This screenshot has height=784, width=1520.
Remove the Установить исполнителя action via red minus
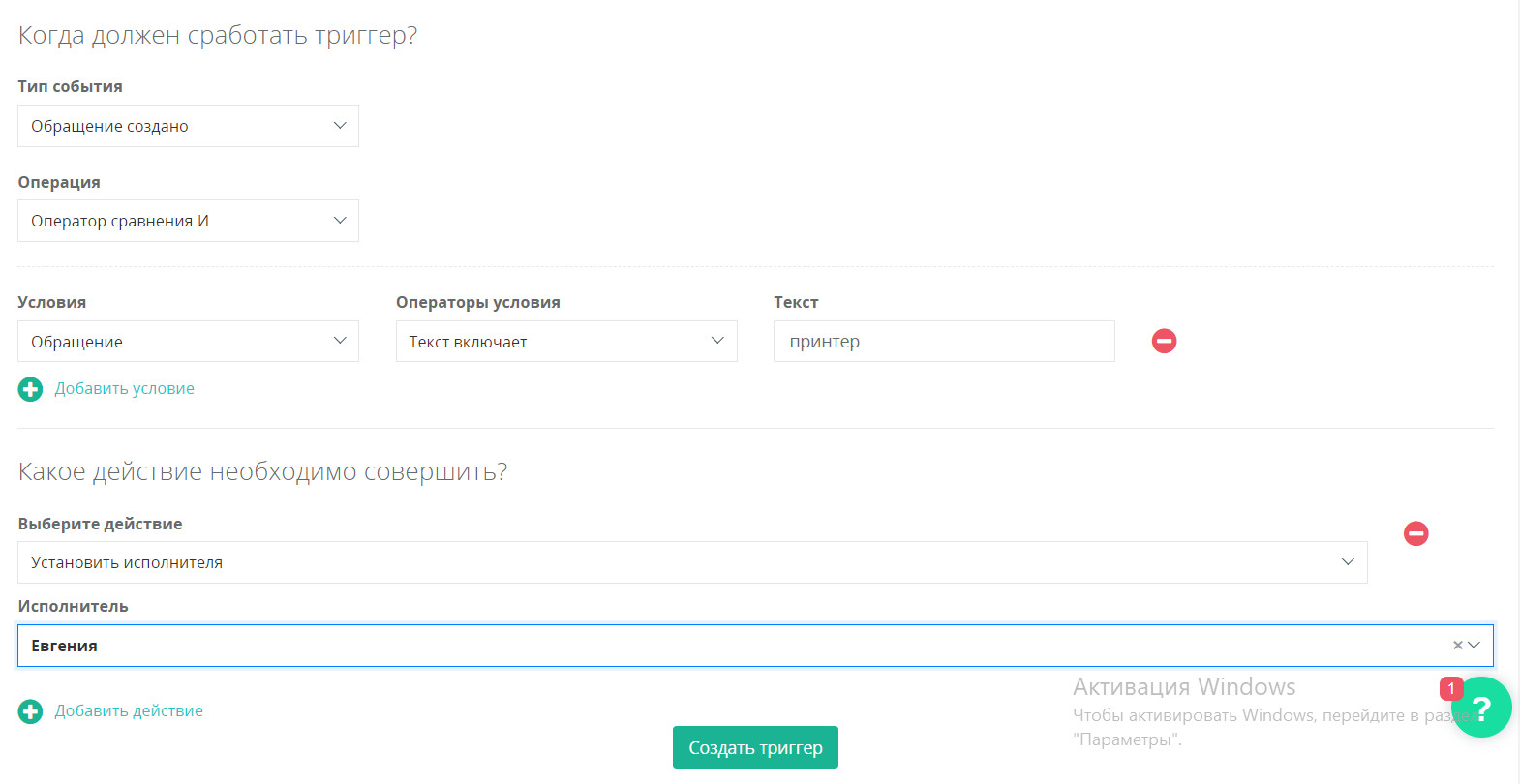click(1415, 533)
